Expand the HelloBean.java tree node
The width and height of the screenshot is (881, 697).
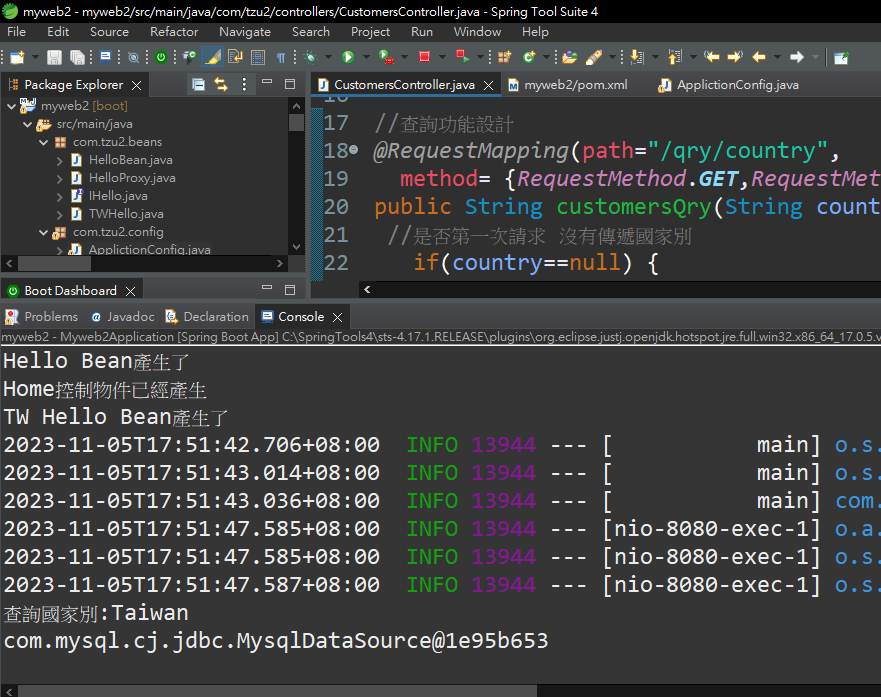point(59,160)
